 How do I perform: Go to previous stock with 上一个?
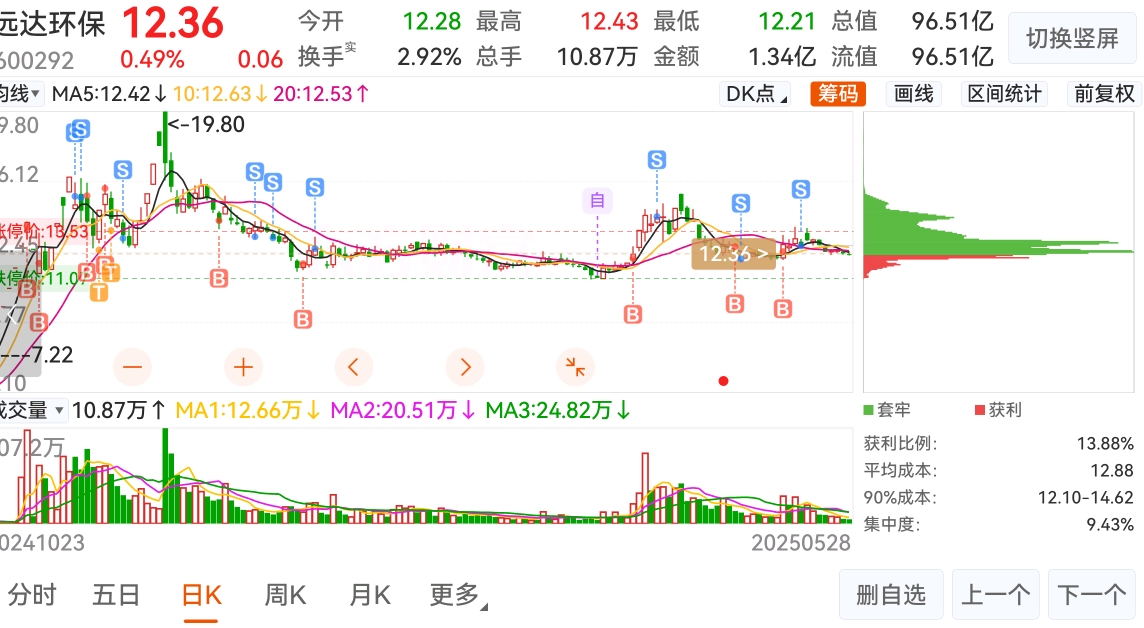[996, 595]
